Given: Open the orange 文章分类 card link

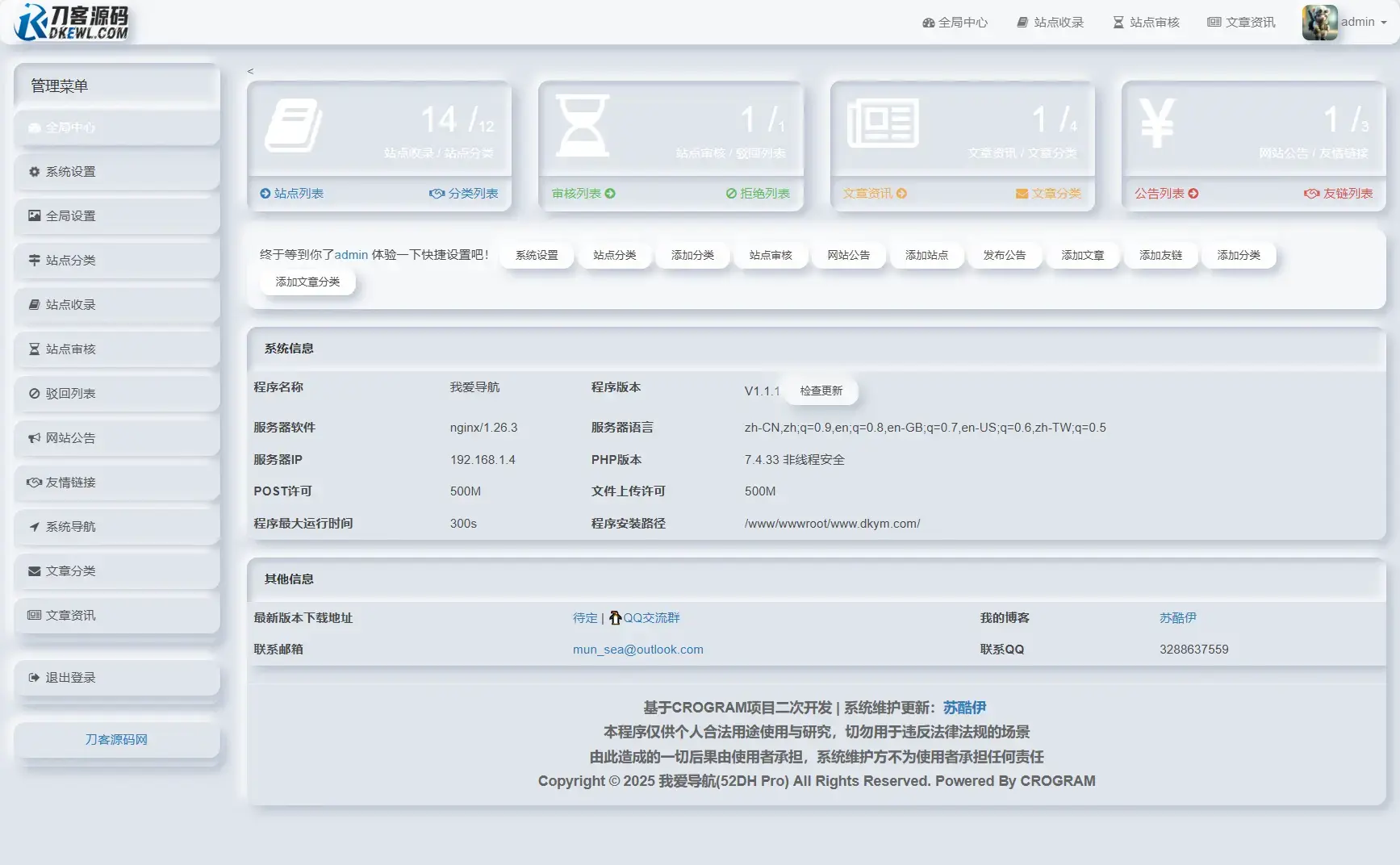Looking at the screenshot, I should 1048,194.
